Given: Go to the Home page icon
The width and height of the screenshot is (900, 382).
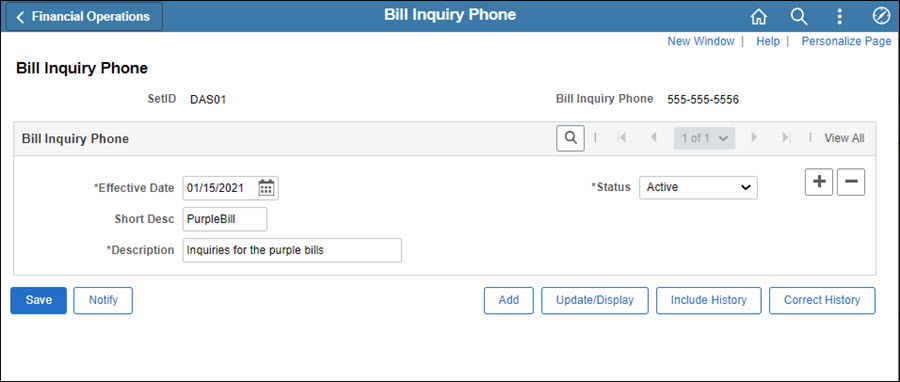Looking at the screenshot, I should click(759, 17).
